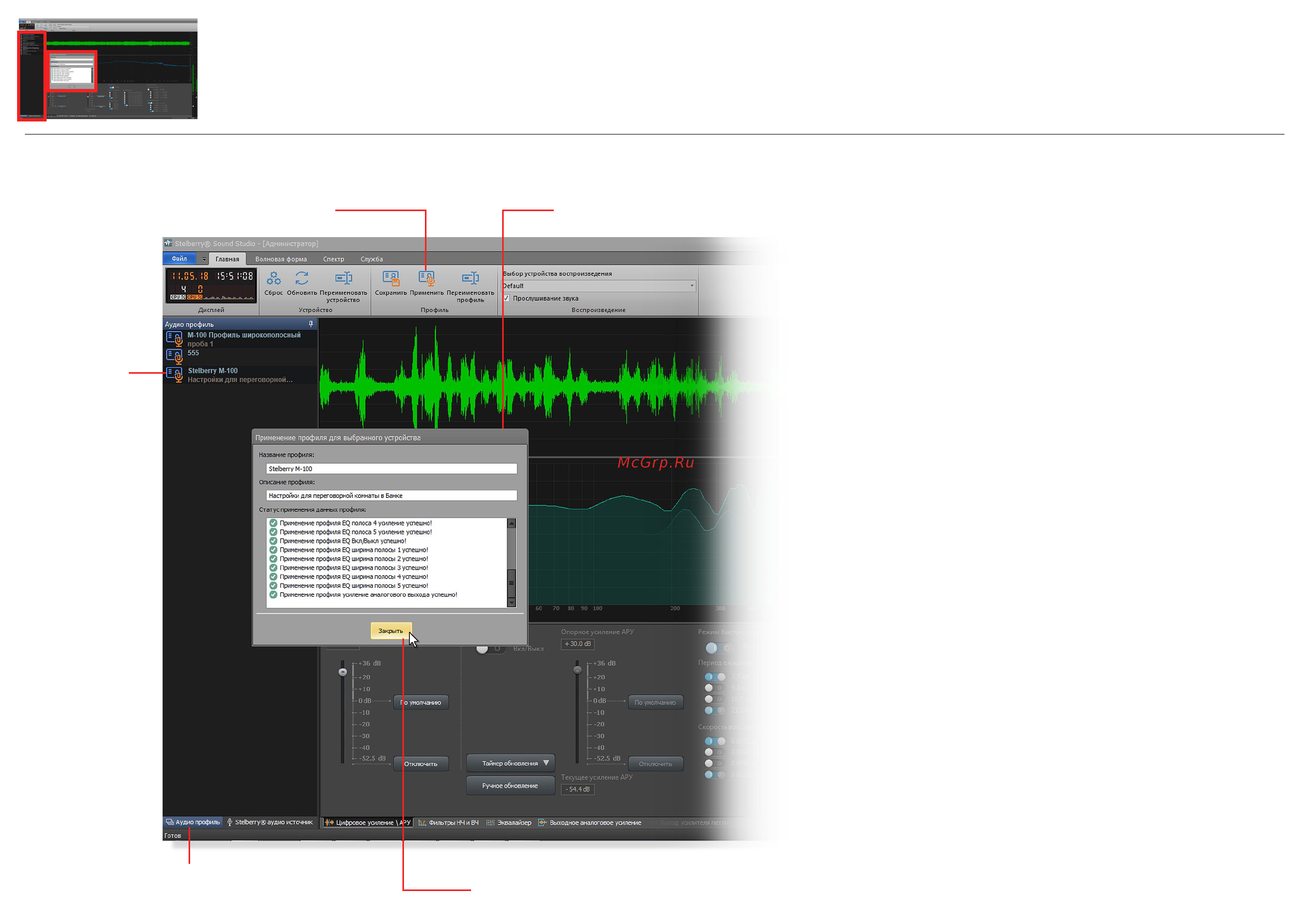Click the Название профиля field with Stelberry M-100
The height and width of the screenshot is (924, 1307).
tap(391, 468)
